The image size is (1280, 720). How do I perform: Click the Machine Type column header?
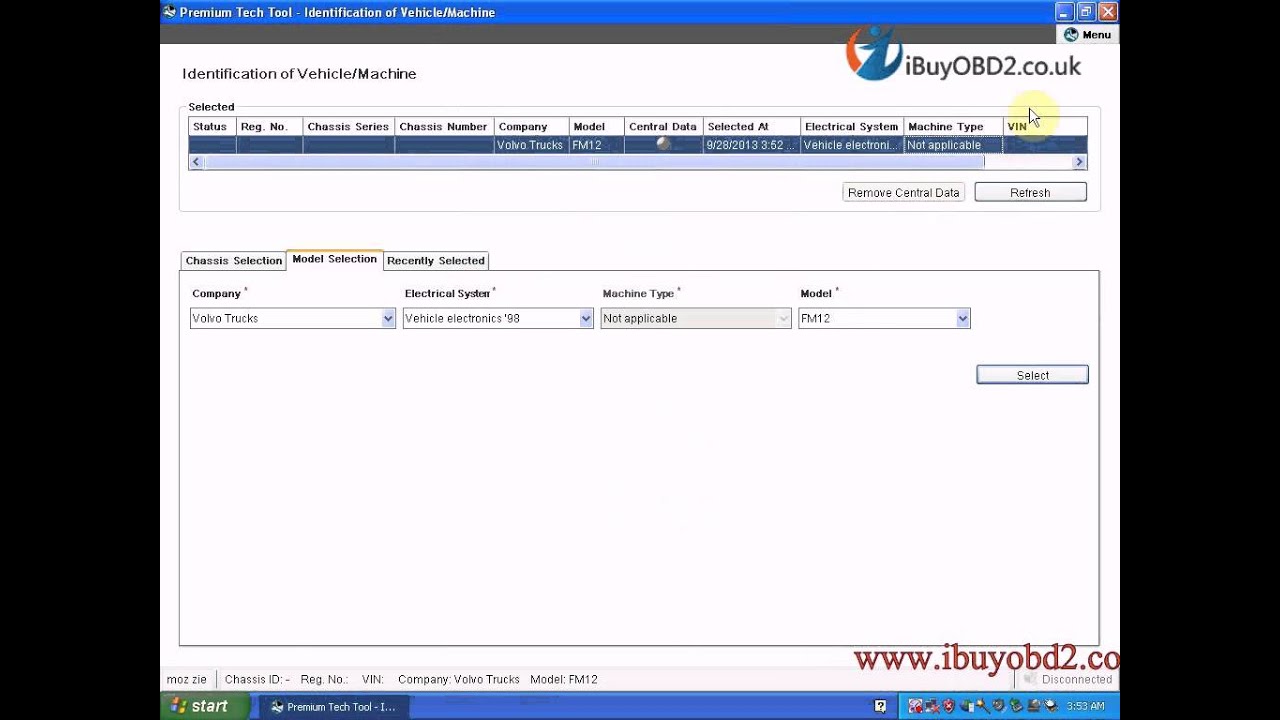(953, 126)
